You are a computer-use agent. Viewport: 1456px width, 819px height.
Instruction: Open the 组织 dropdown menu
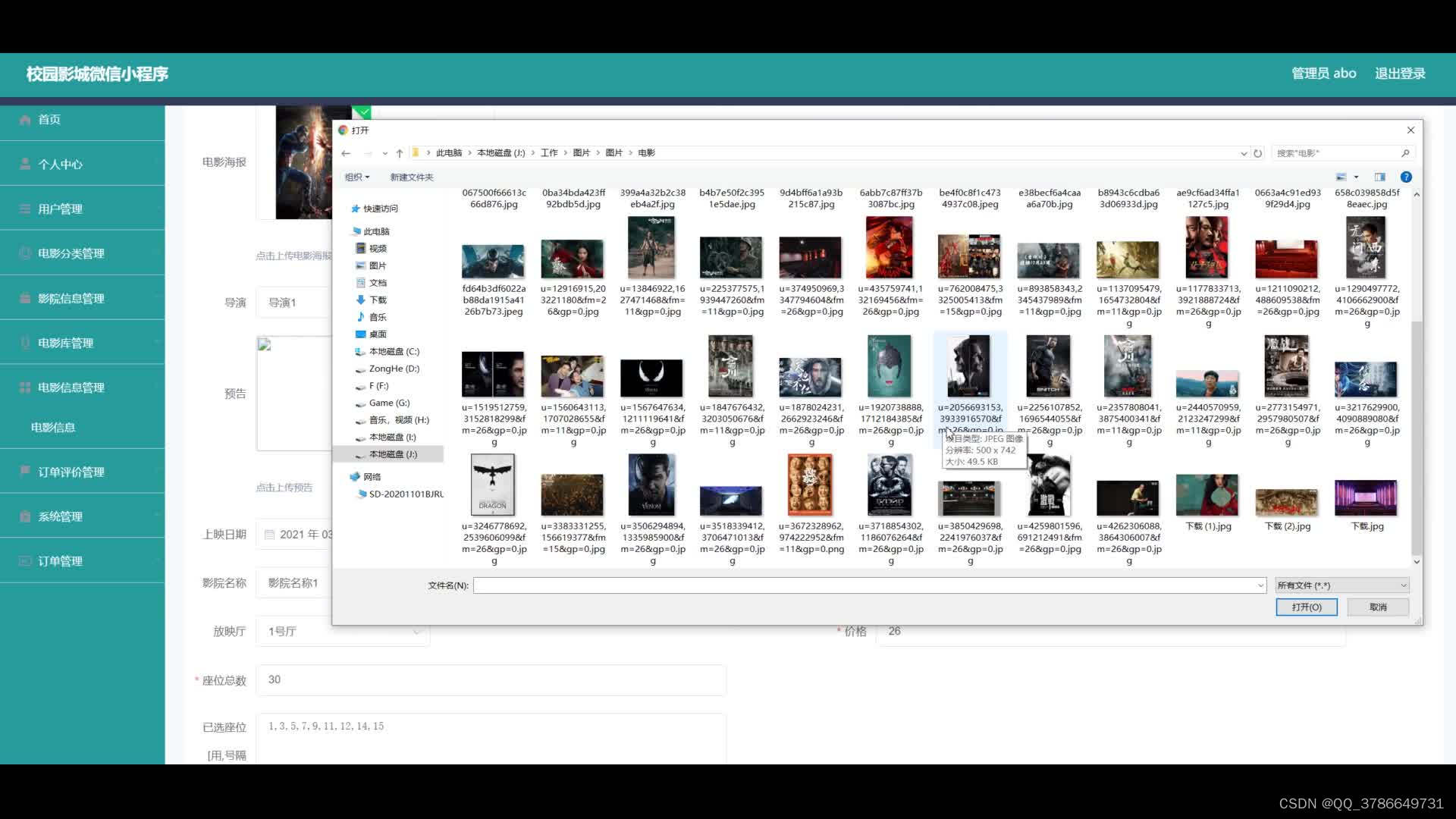click(x=357, y=177)
